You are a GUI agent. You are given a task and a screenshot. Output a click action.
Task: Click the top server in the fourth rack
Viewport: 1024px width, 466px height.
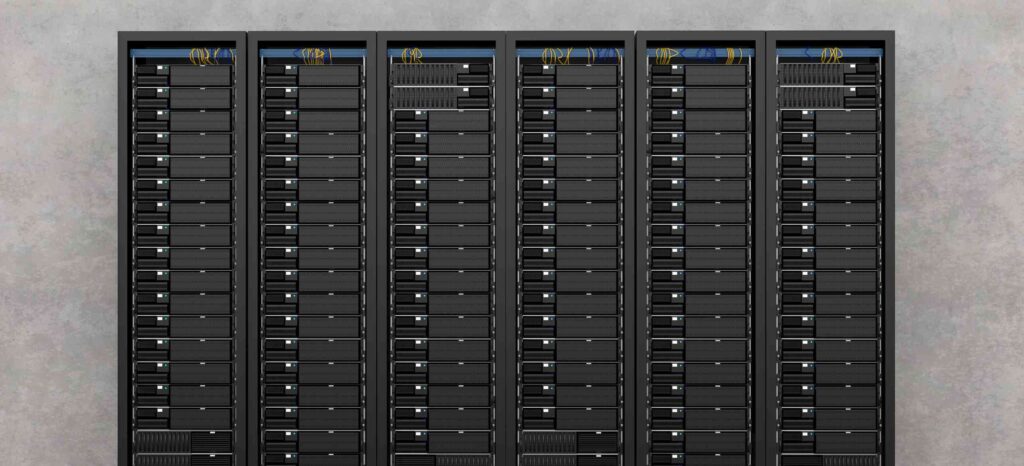[x=570, y=75]
